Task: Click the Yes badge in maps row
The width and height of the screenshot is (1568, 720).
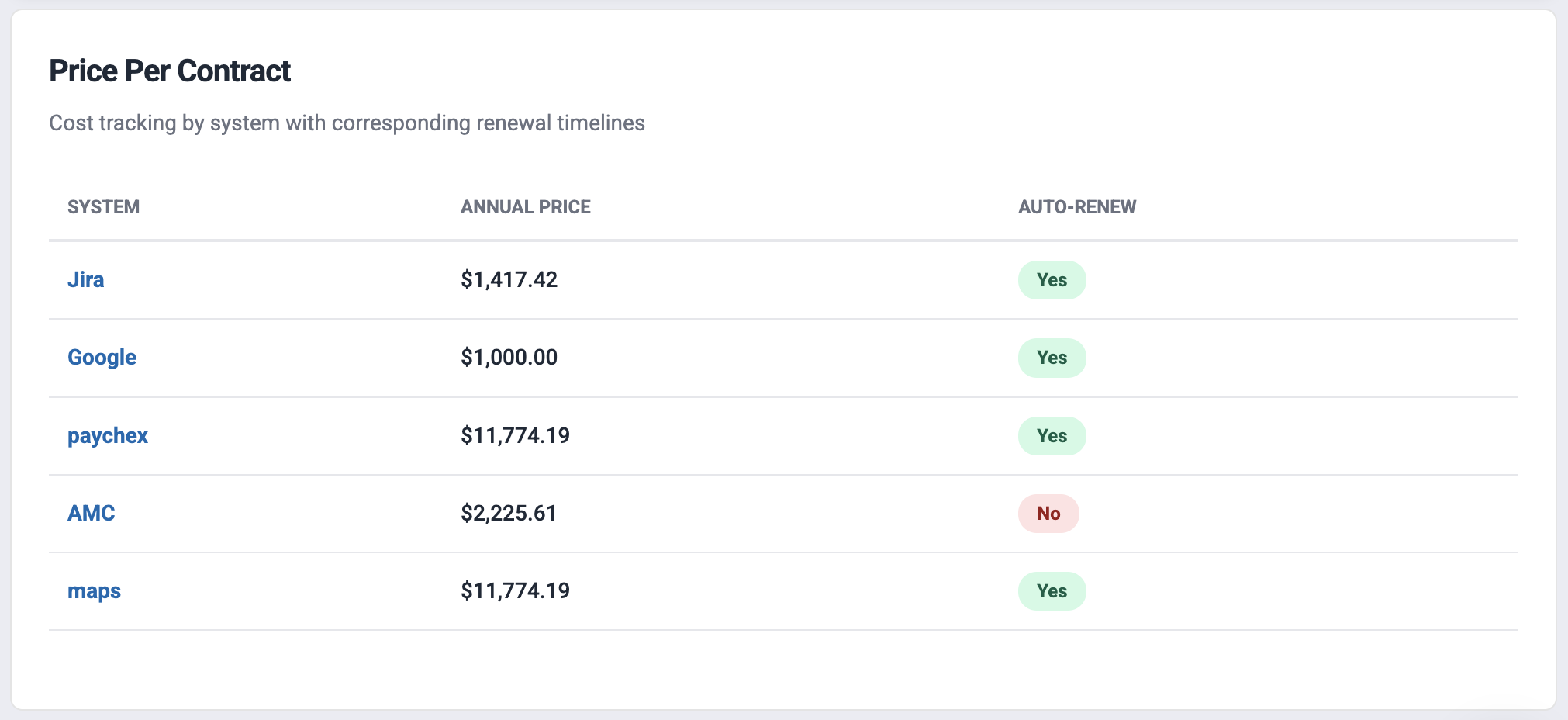Action: (1052, 591)
